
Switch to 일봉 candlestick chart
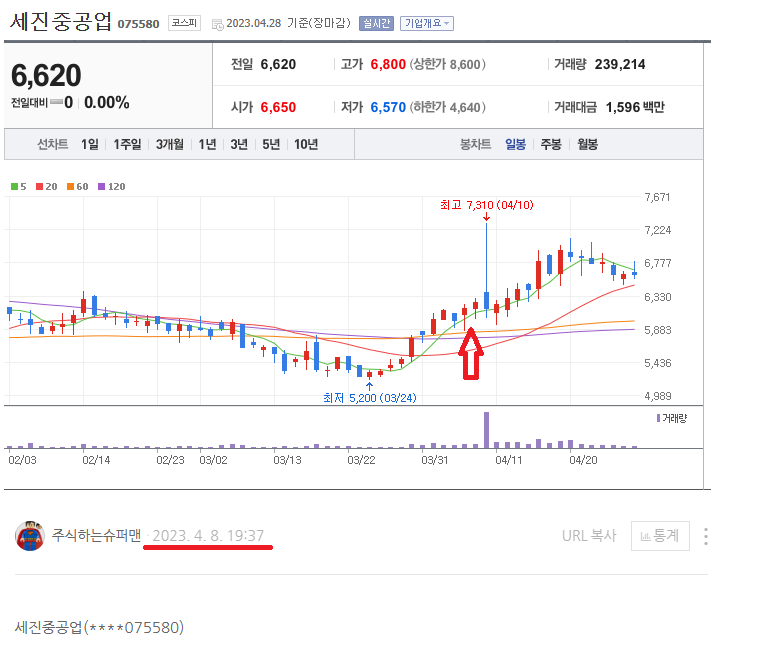click(515, 144)
